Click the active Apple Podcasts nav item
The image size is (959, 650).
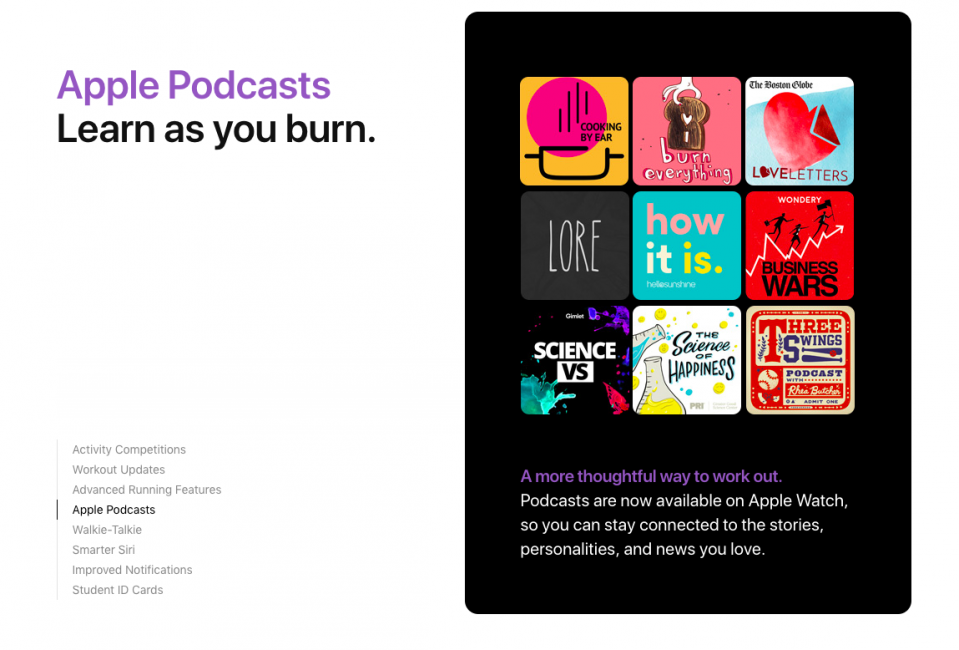(x=114, y=510)
